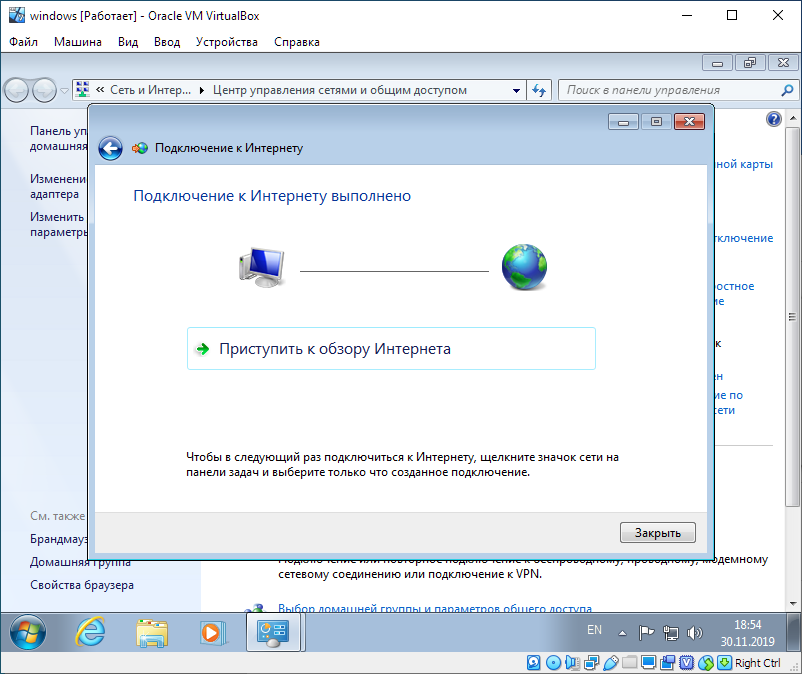Viewport: 802px width, 674px height.
Task: Click the green arrow beside browse Internet option
Action: click(203, 349)
